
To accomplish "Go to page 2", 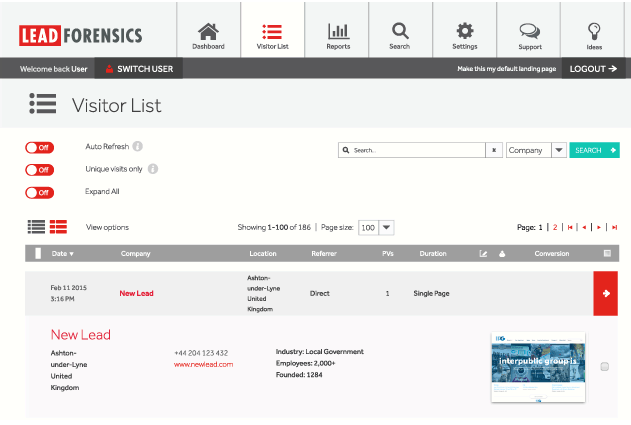I will [555, 227].
